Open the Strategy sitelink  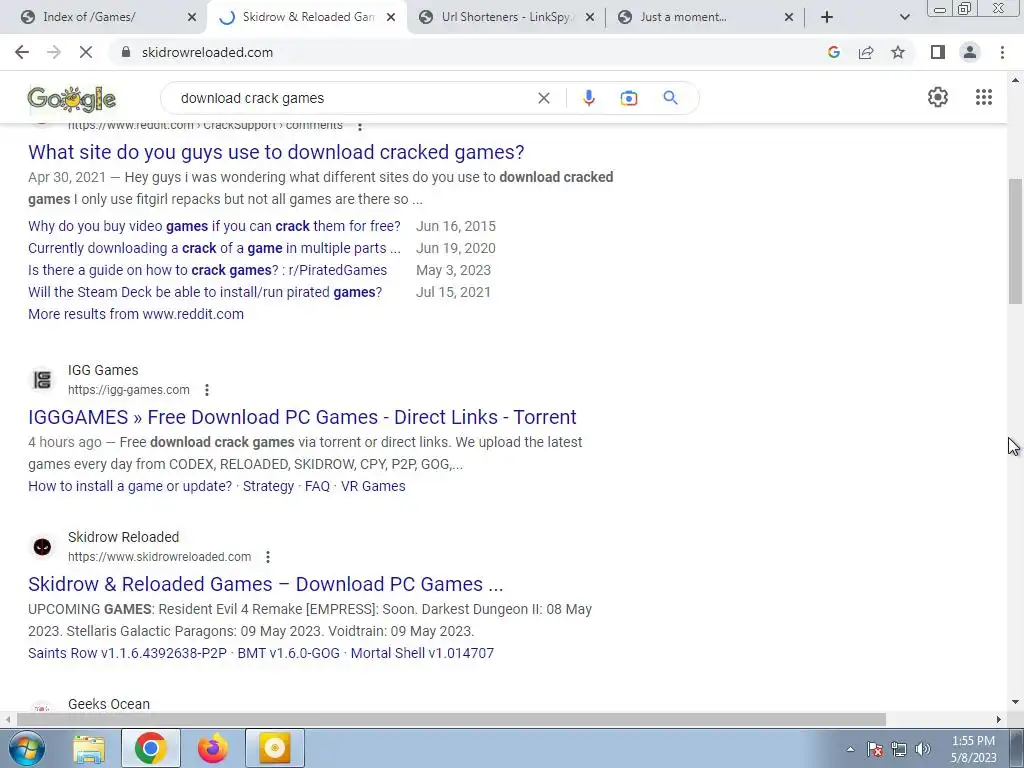[268, 487]
